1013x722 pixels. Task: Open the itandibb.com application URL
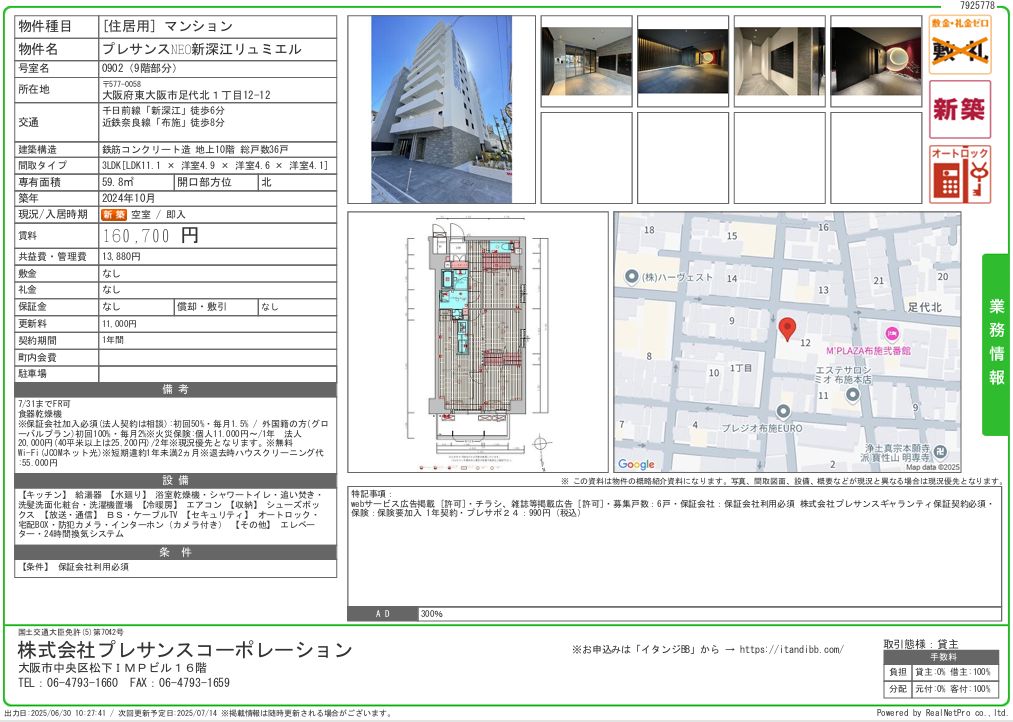click(789, 650)
